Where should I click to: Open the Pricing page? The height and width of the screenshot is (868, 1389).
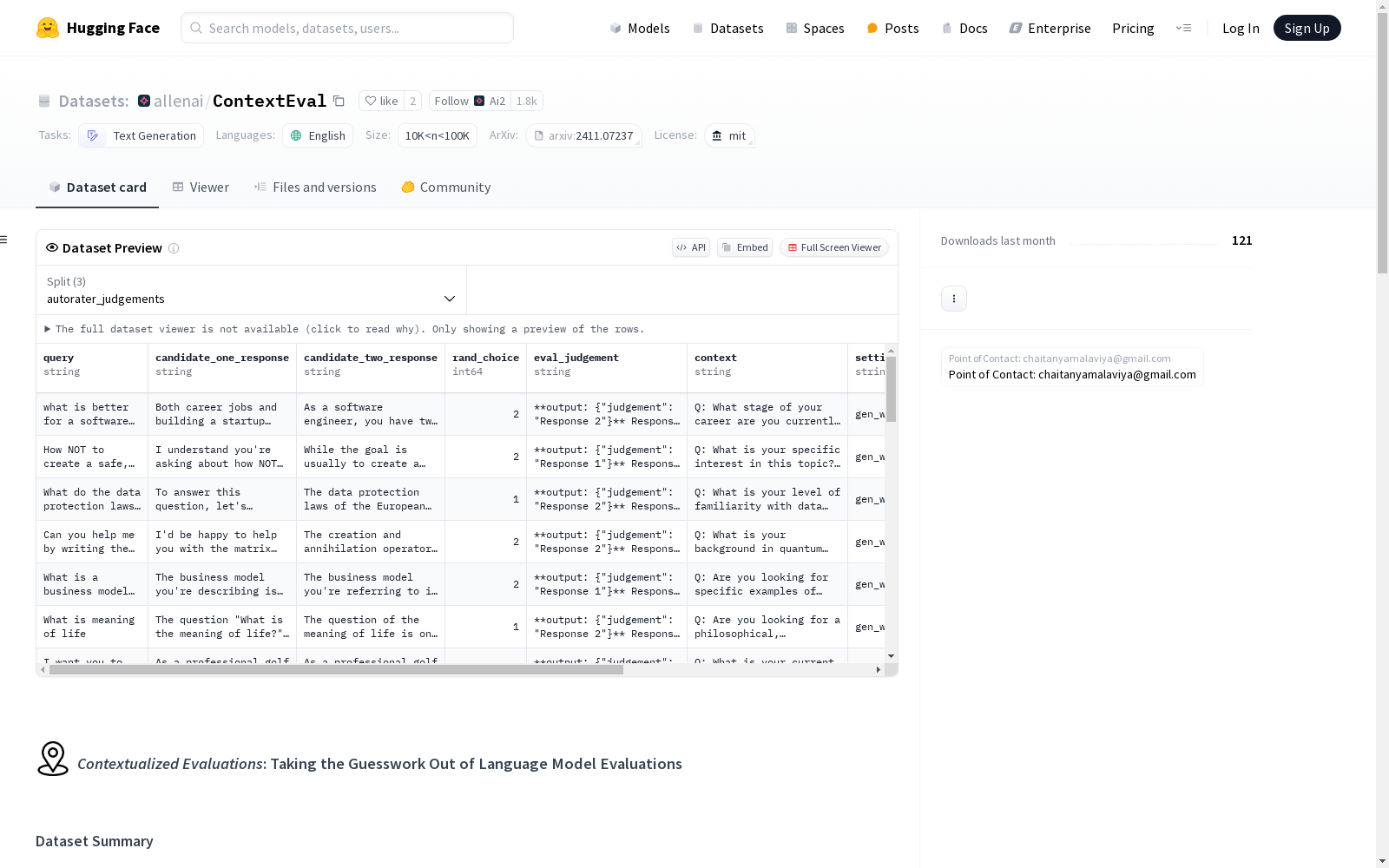(1133, 28)
